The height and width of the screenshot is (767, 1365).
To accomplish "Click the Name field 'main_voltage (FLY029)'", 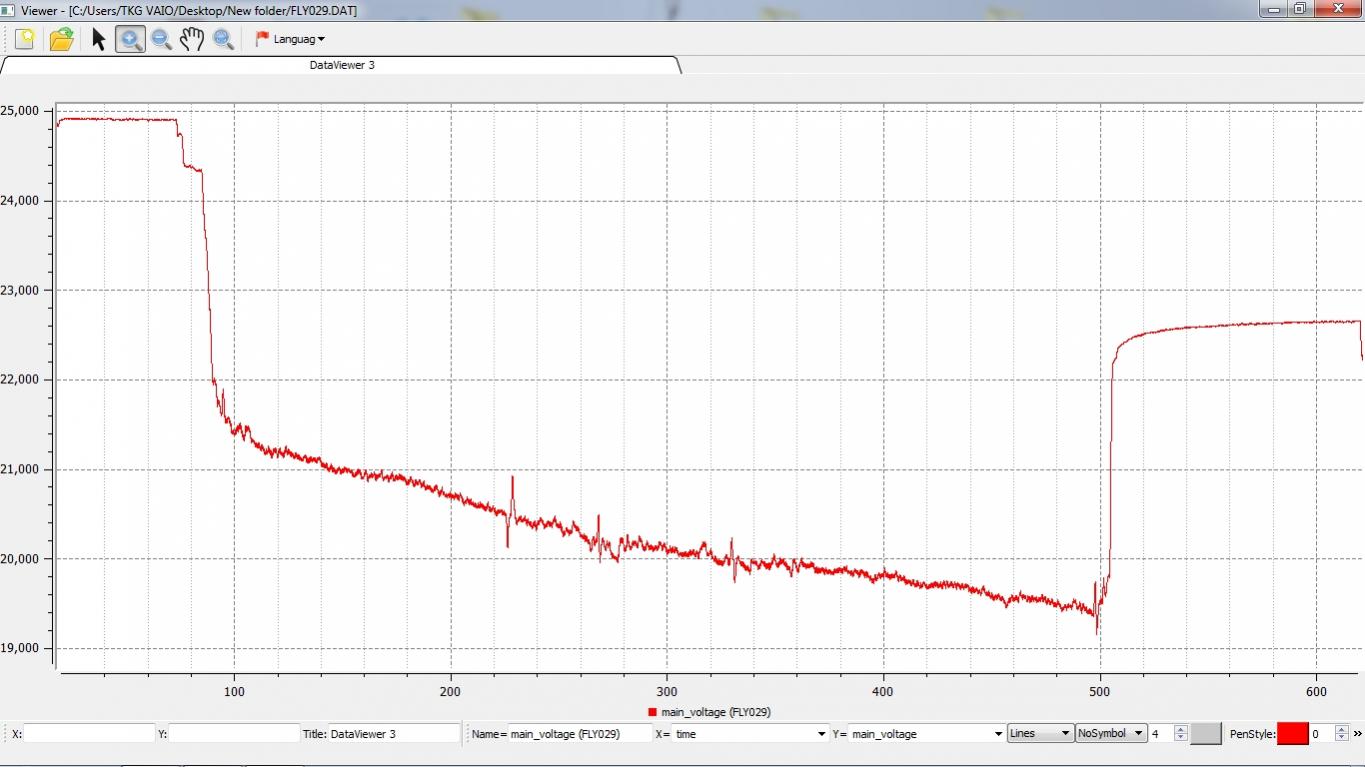I will pos(579,734).
